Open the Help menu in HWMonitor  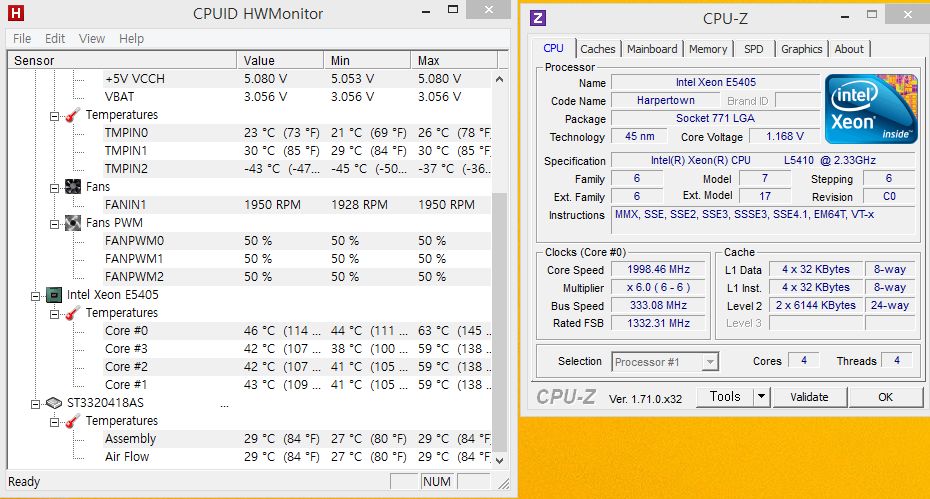131,39
